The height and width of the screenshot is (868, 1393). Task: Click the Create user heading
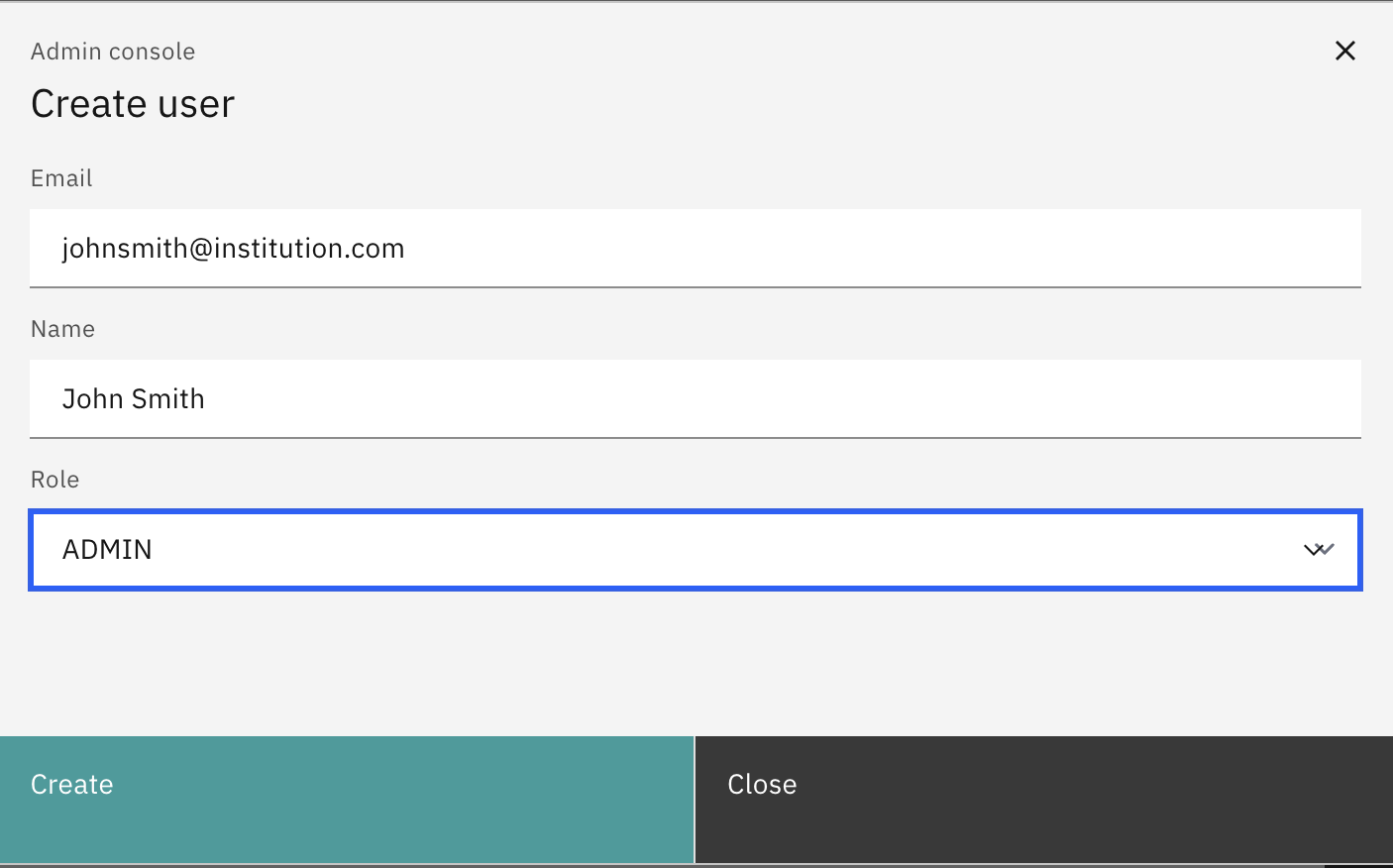133,103
